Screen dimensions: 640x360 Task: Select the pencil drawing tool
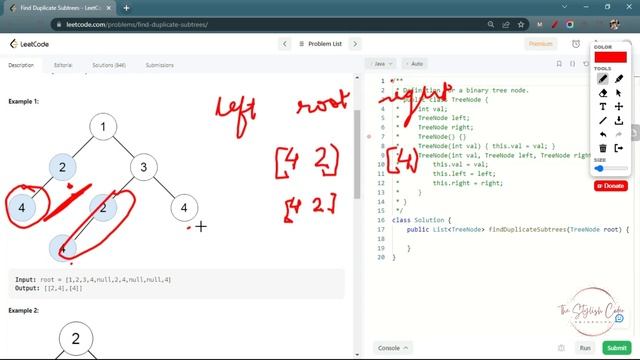pyautogui.click(x=603, y=79)
